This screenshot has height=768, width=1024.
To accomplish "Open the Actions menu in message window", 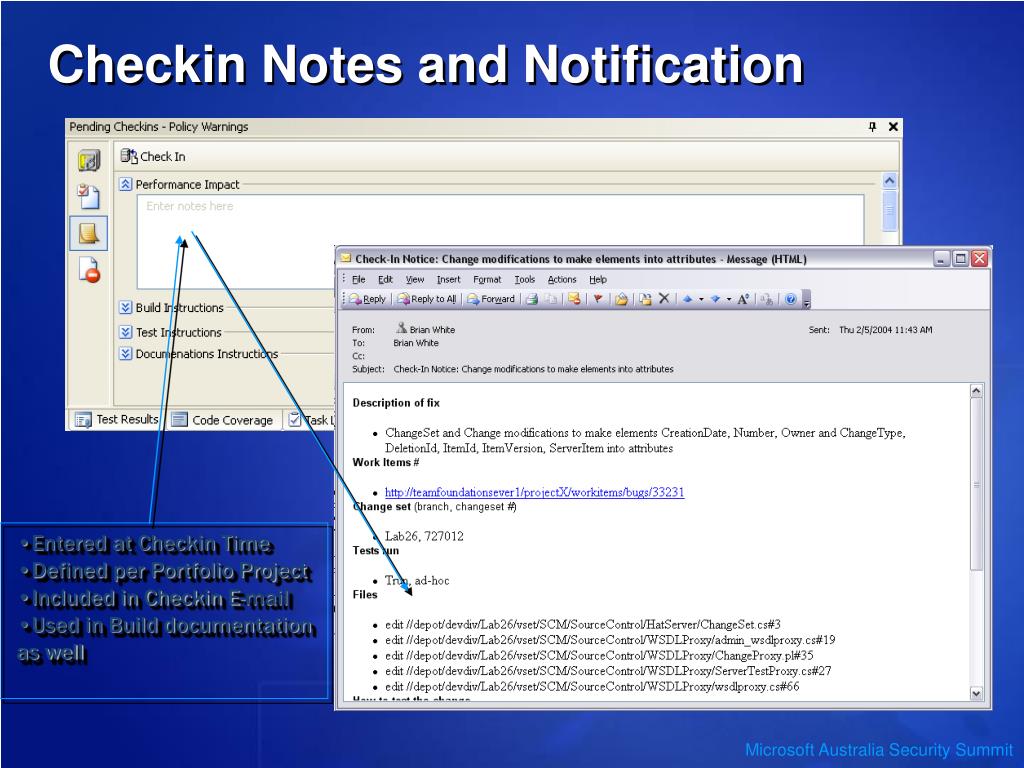I will point(562,280).
